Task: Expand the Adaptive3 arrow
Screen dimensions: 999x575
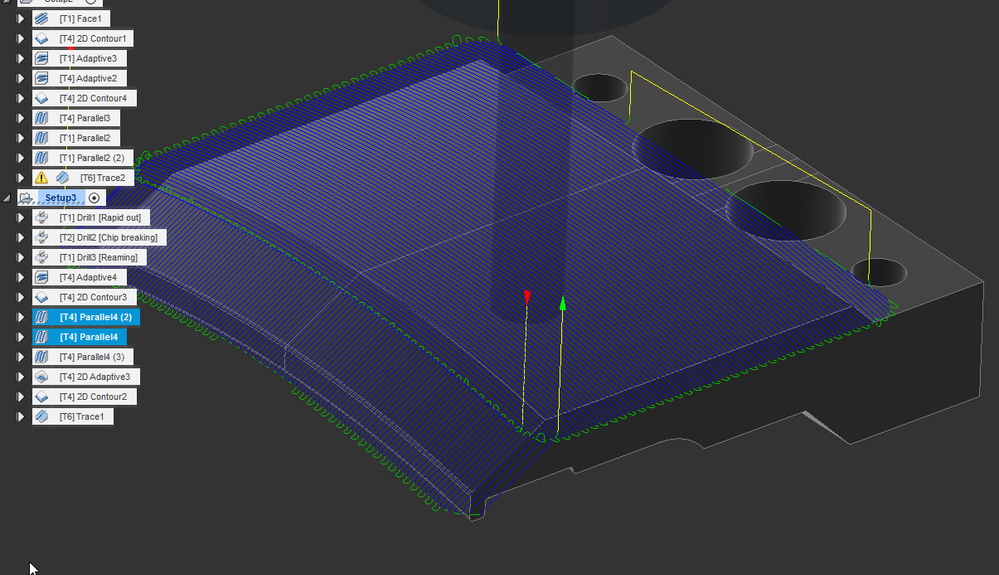Action: 20,59
